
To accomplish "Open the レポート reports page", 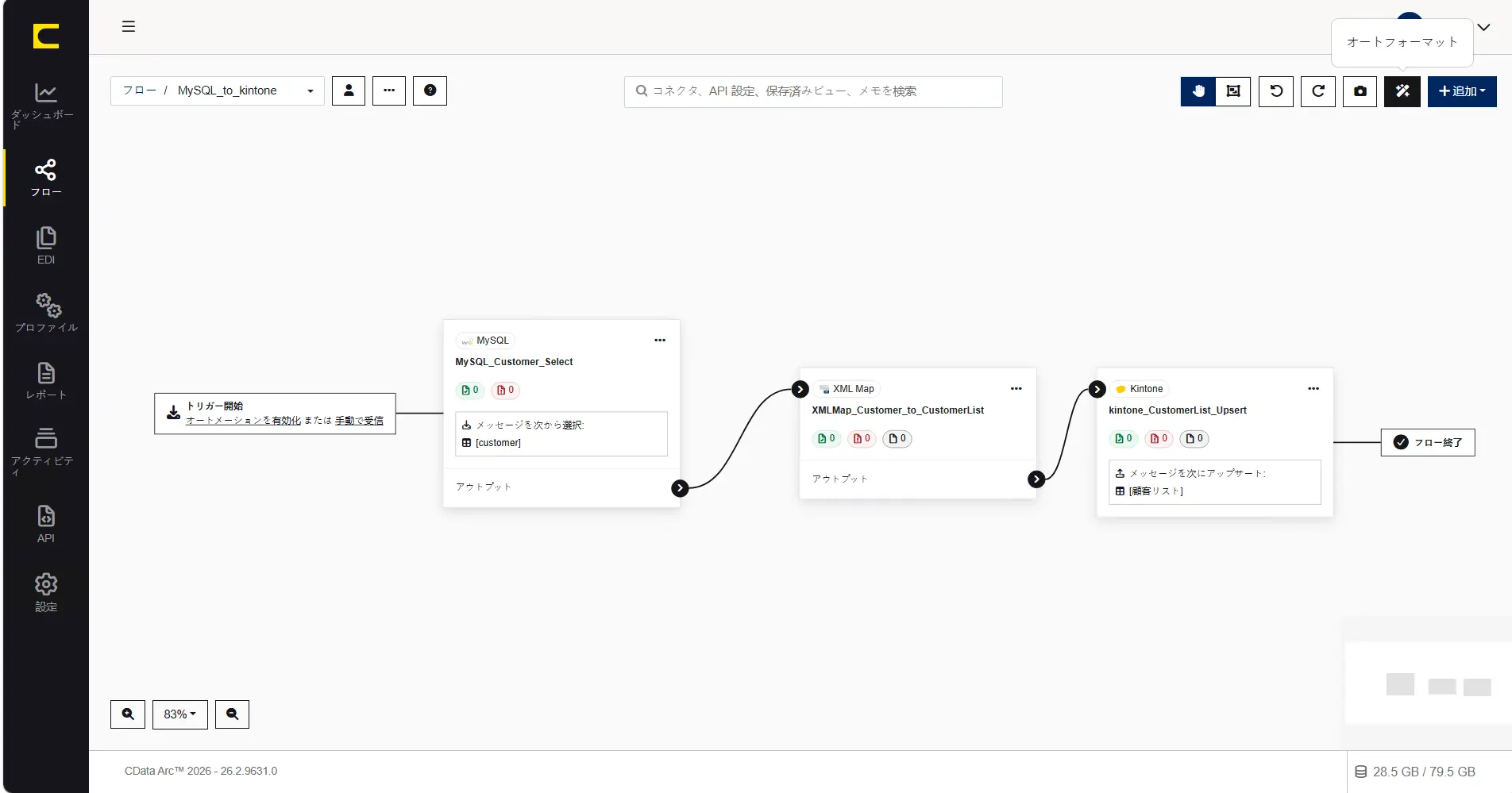I will [x=46, y=381].
